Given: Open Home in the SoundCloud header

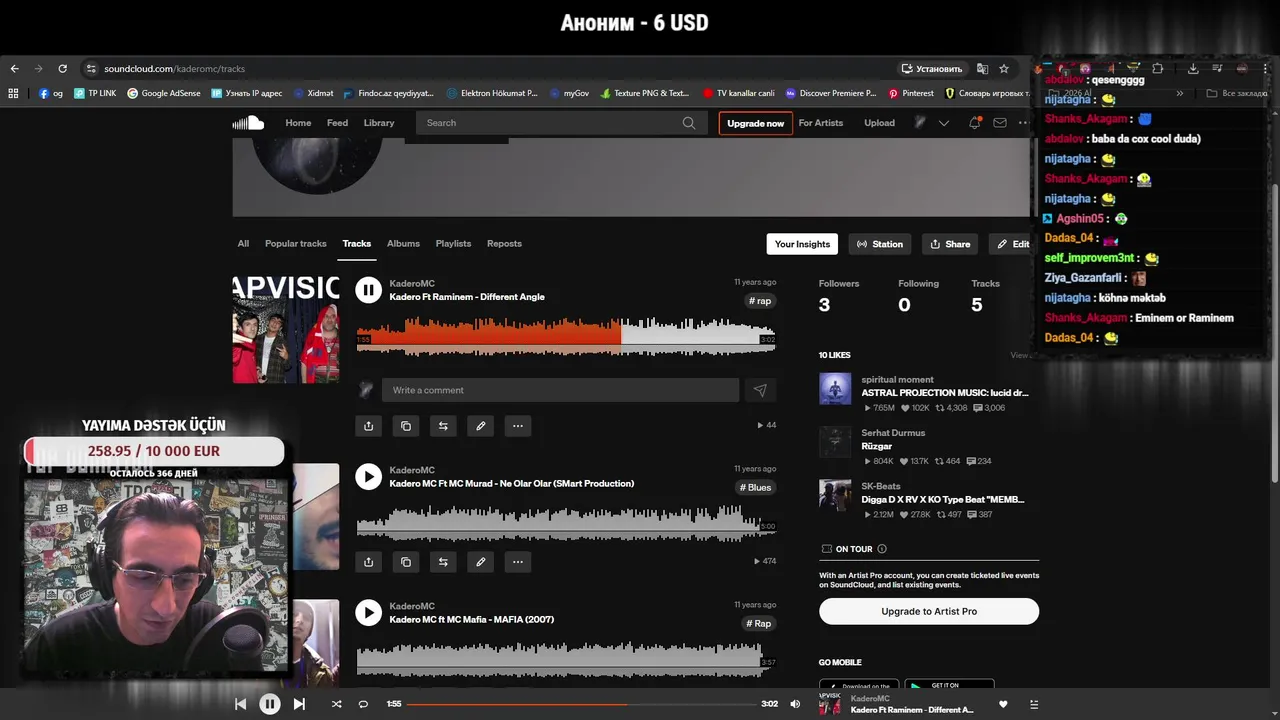Looking at the screenshot, I should pos(298,123).
